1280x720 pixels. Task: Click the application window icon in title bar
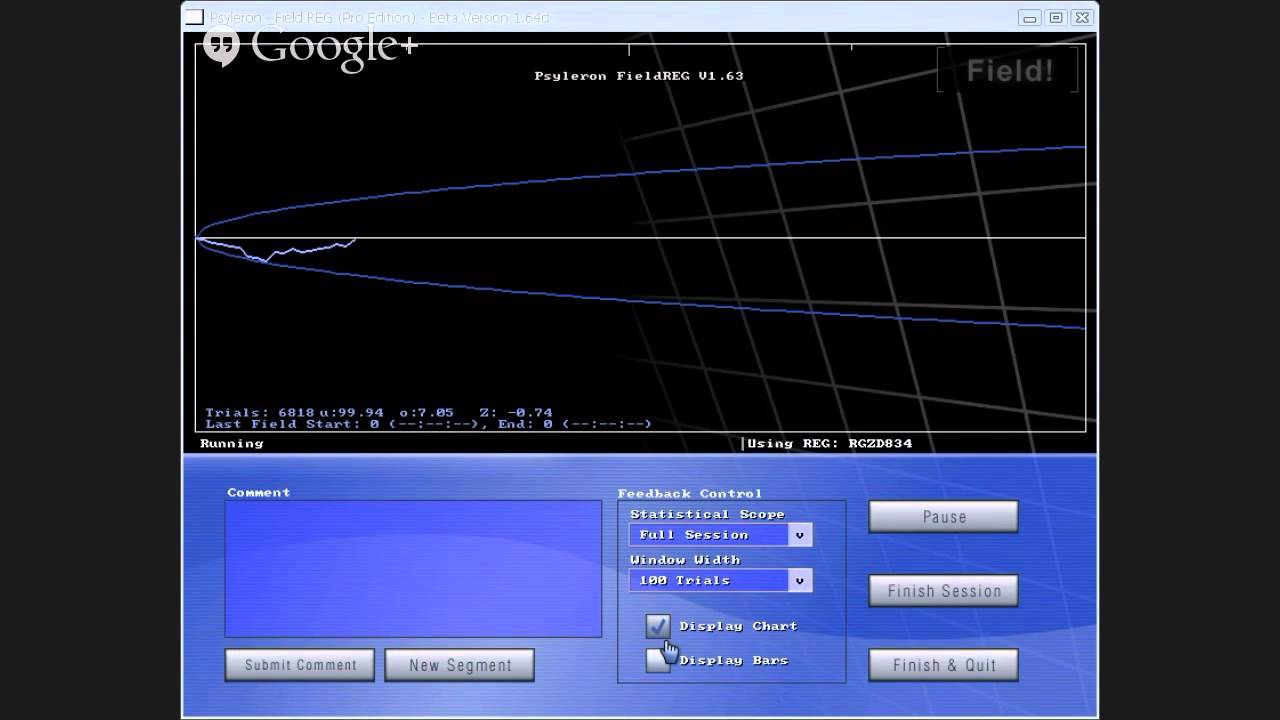coord(195,17)
